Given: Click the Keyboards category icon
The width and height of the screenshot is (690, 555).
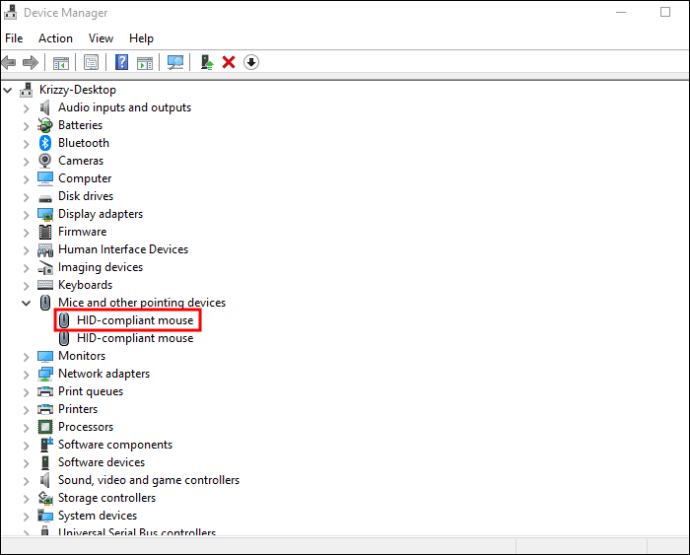Looking at the screenshot, I should [x=45, y=285].
